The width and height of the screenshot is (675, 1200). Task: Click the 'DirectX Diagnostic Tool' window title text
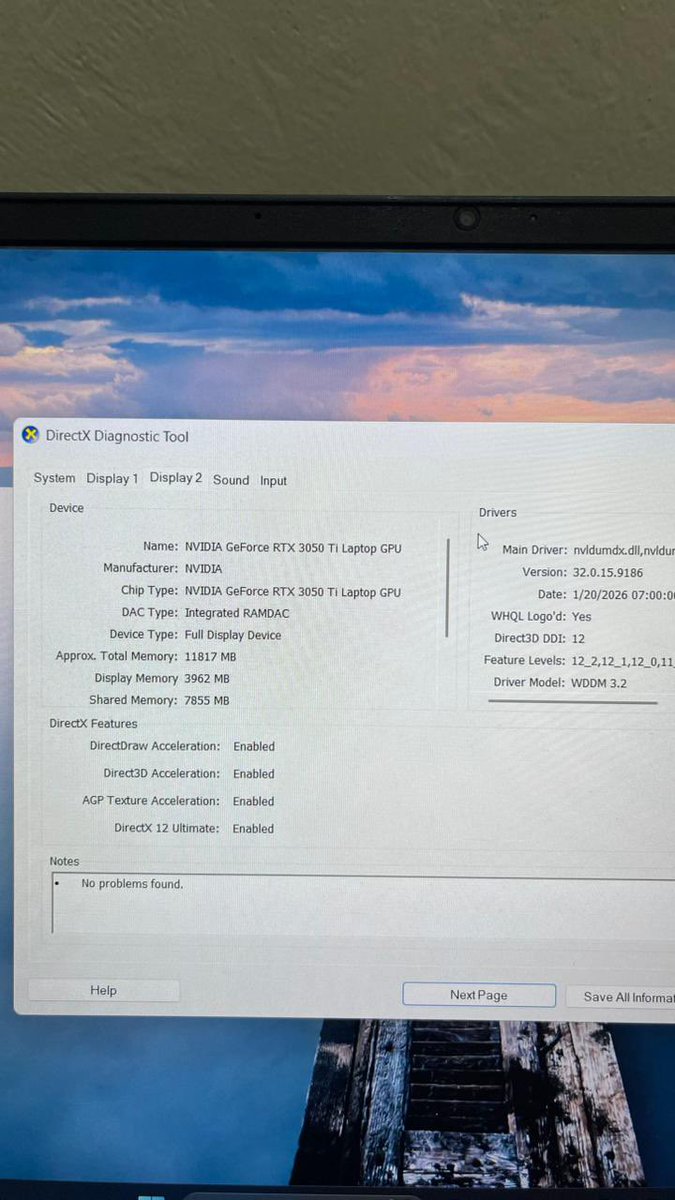[117, 436]
